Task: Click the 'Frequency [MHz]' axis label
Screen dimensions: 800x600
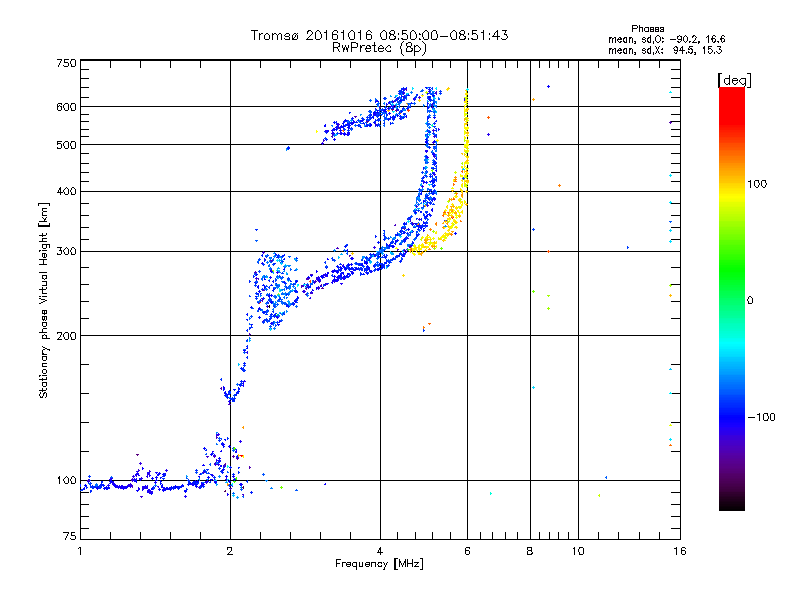Action: coord(379,564)
